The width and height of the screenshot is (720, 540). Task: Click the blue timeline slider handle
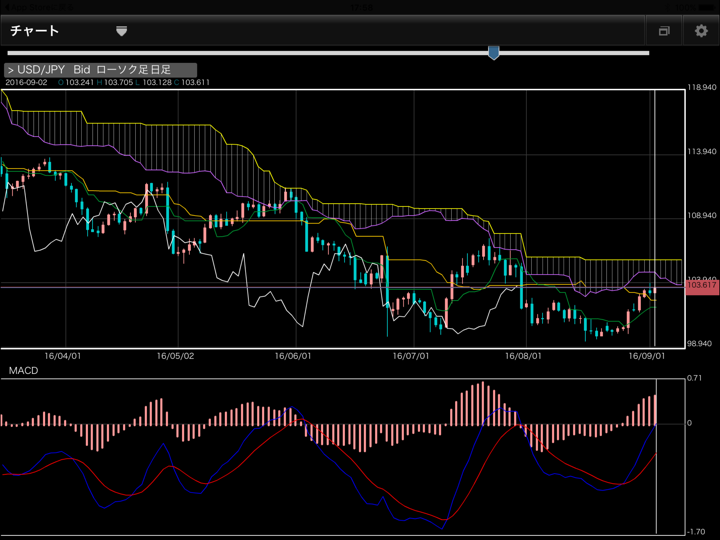[493, 52]
